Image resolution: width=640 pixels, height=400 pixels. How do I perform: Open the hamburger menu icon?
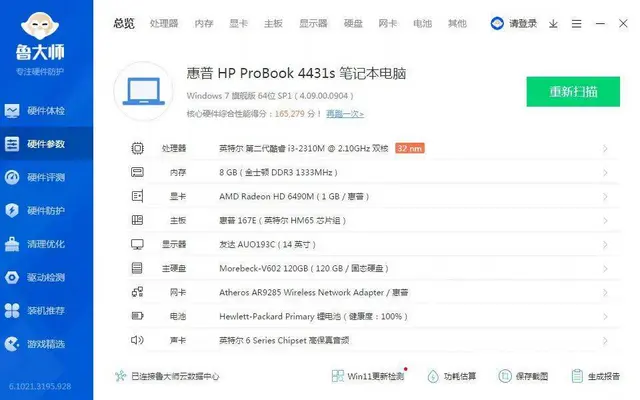coord(576,24)
